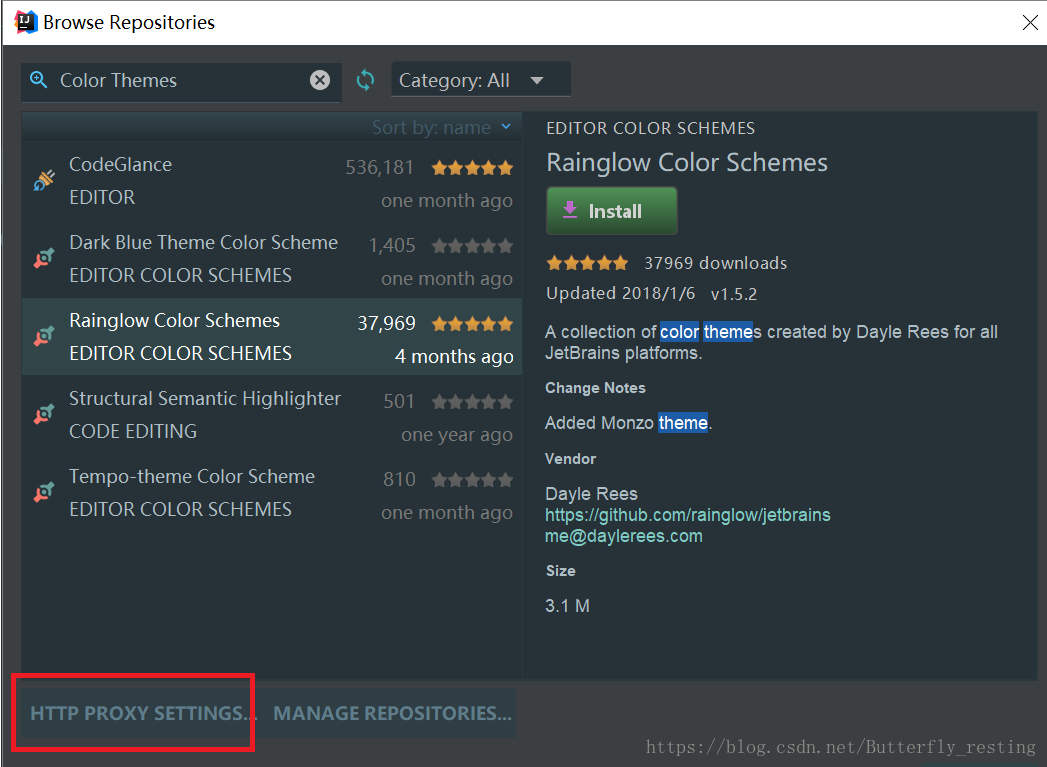Click the '4 months ago' text

pos(454,356)
